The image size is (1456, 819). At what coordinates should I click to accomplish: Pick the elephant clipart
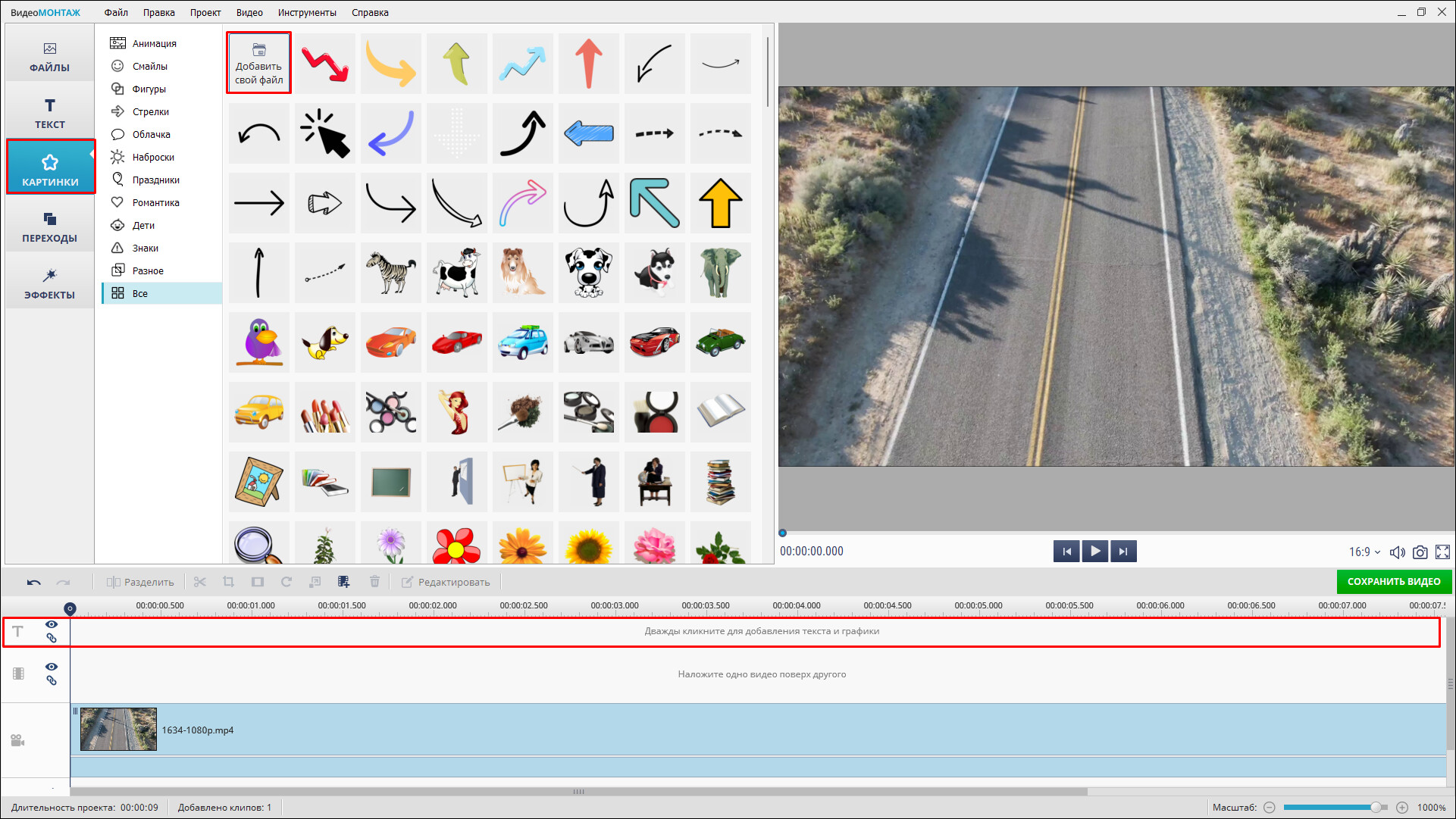pos(721,273)
